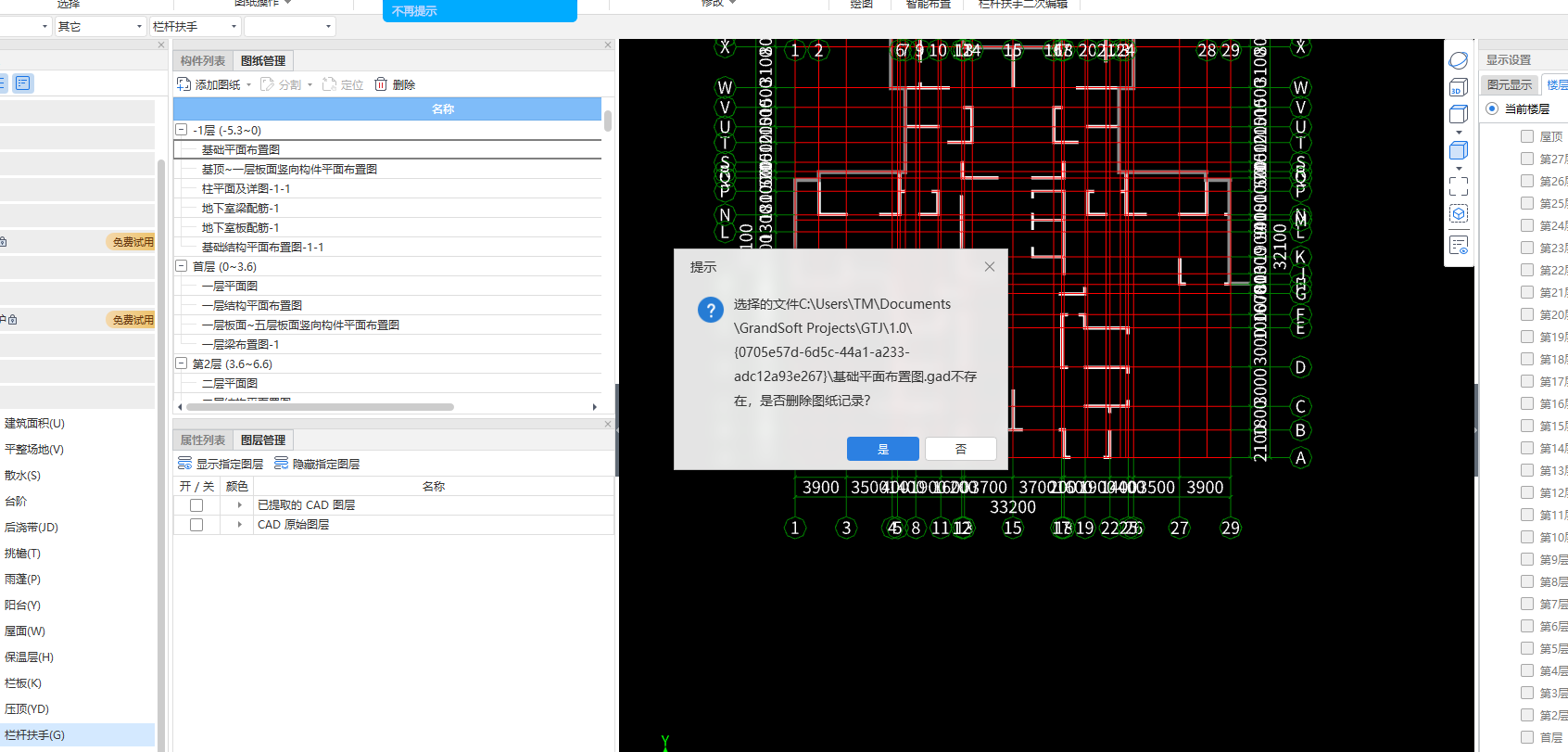Image resolution: width=1568 pixels, height=752 pixels.
Task: Close the drawing management panel X
Action: click(608, 45)
